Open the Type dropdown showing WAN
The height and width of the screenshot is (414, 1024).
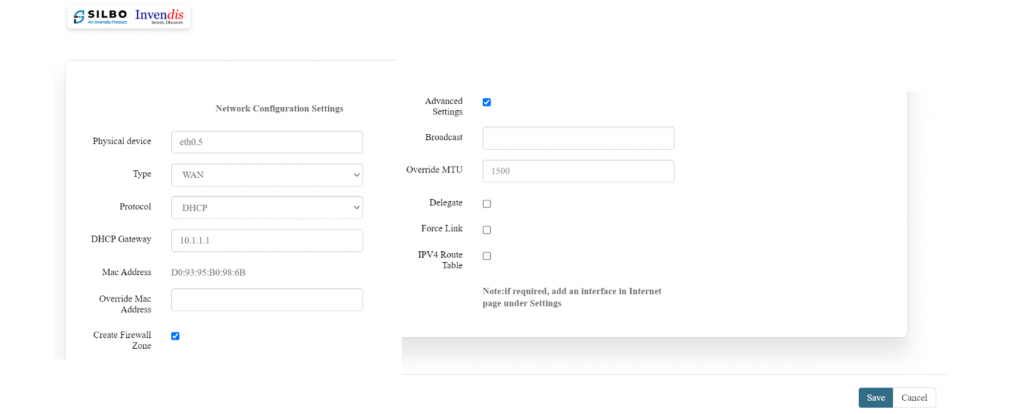coord(266,175)
